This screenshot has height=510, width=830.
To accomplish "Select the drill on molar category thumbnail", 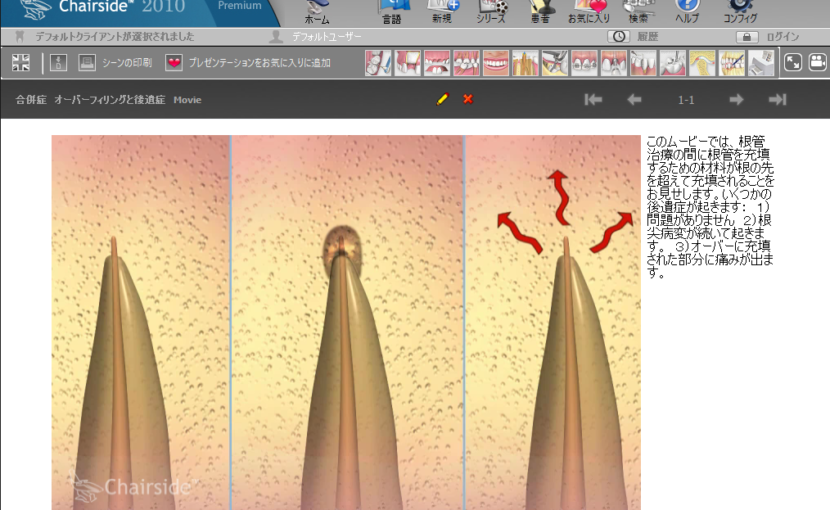I will (x=672, y=63).
